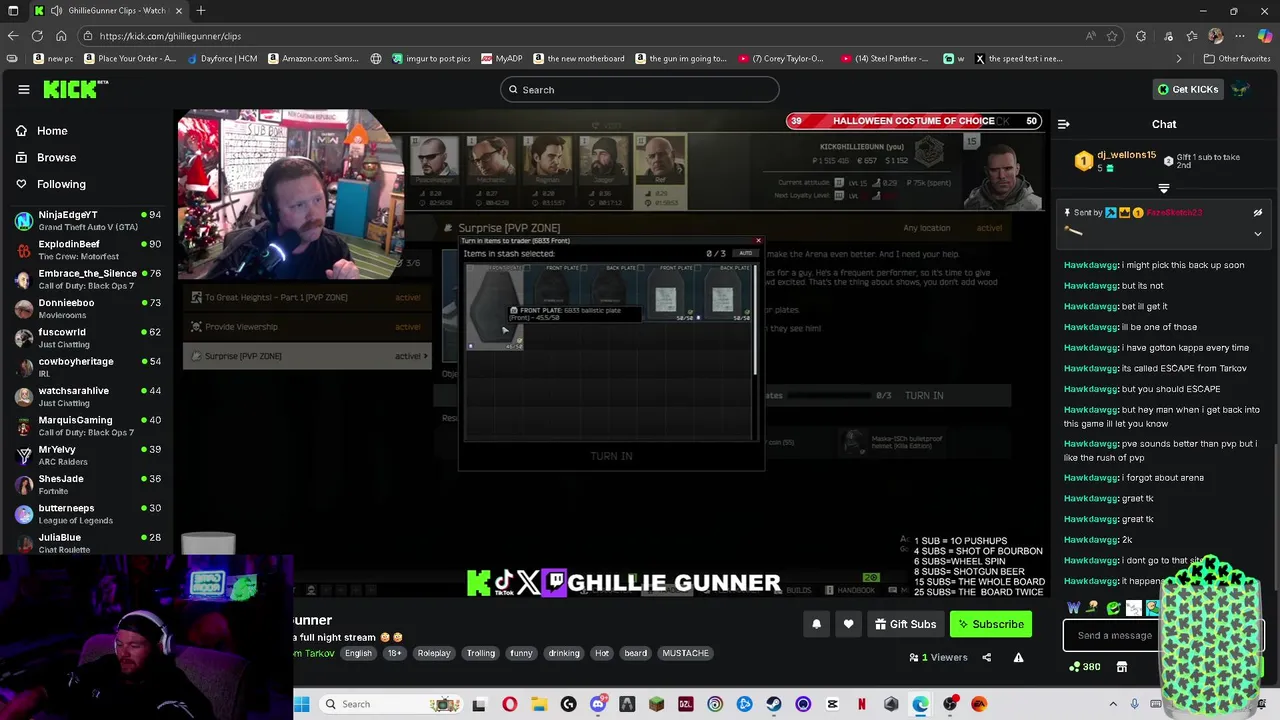Open Steam from taskbar
The image size is (1280, 720).
(x=774, y=704)
